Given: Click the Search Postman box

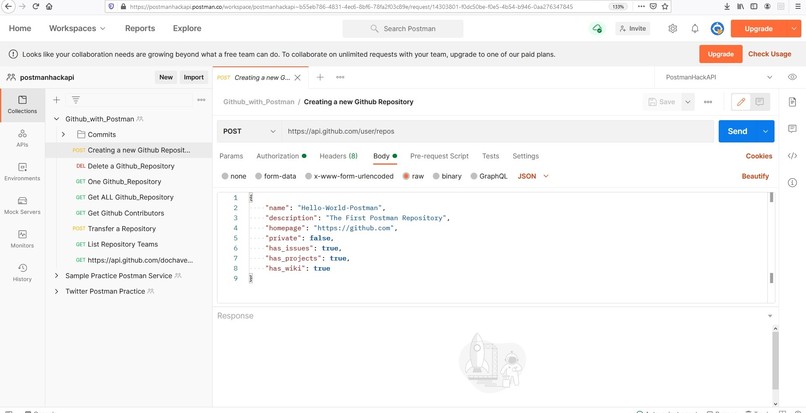Looking at the screenshot, I should (403, 29).
